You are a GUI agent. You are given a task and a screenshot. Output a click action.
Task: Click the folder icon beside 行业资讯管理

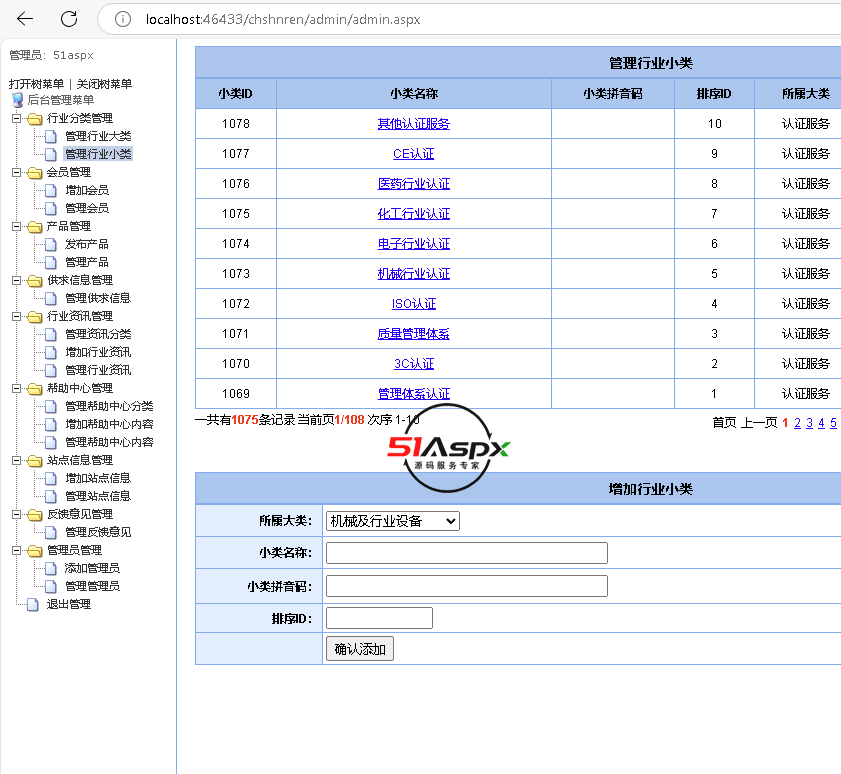[35, 316]
